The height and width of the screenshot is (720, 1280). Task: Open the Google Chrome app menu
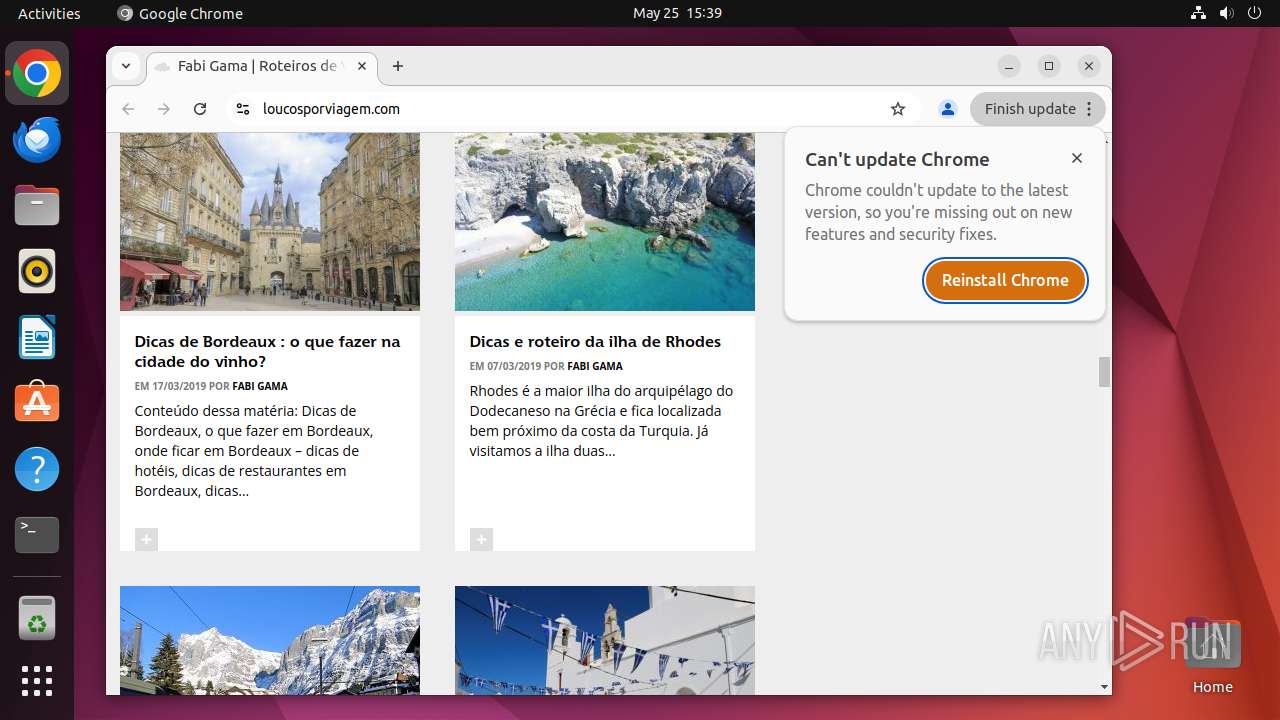[180, 13]
